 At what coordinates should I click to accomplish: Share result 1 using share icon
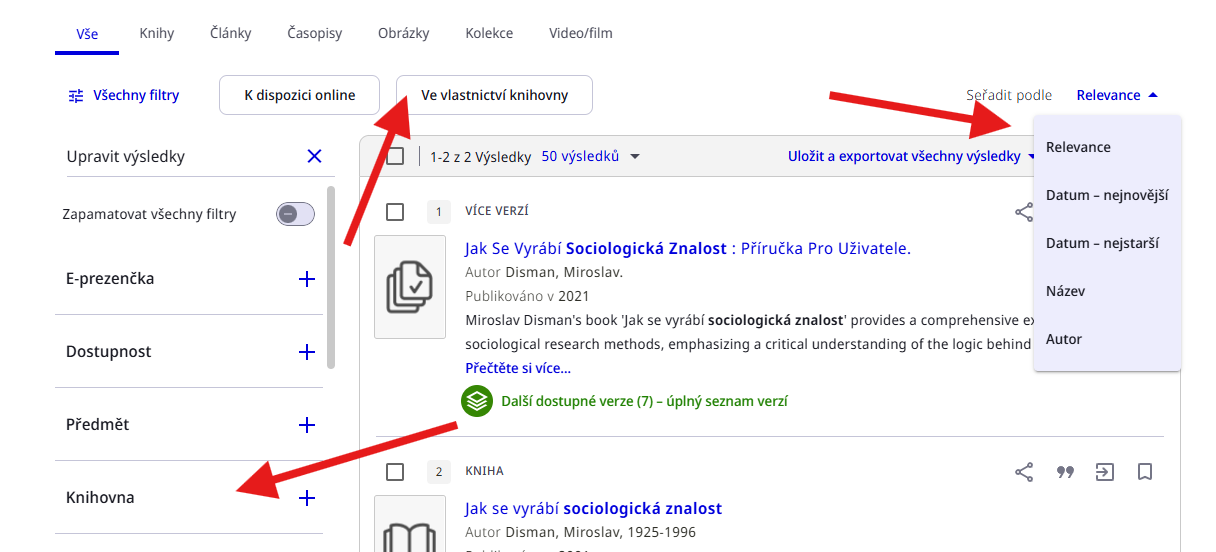click(x=1024, y=212)
